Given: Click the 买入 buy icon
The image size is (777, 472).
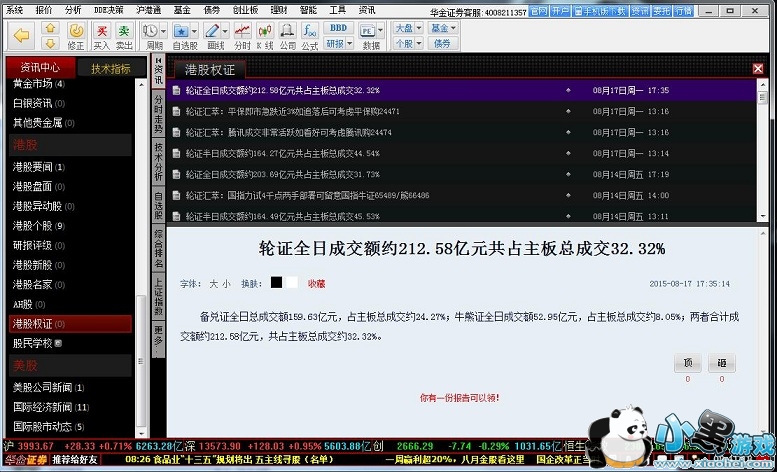Looking at the screenshot, I should [102, 31].
